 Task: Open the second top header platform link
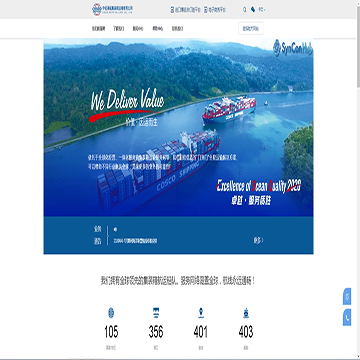215,10
